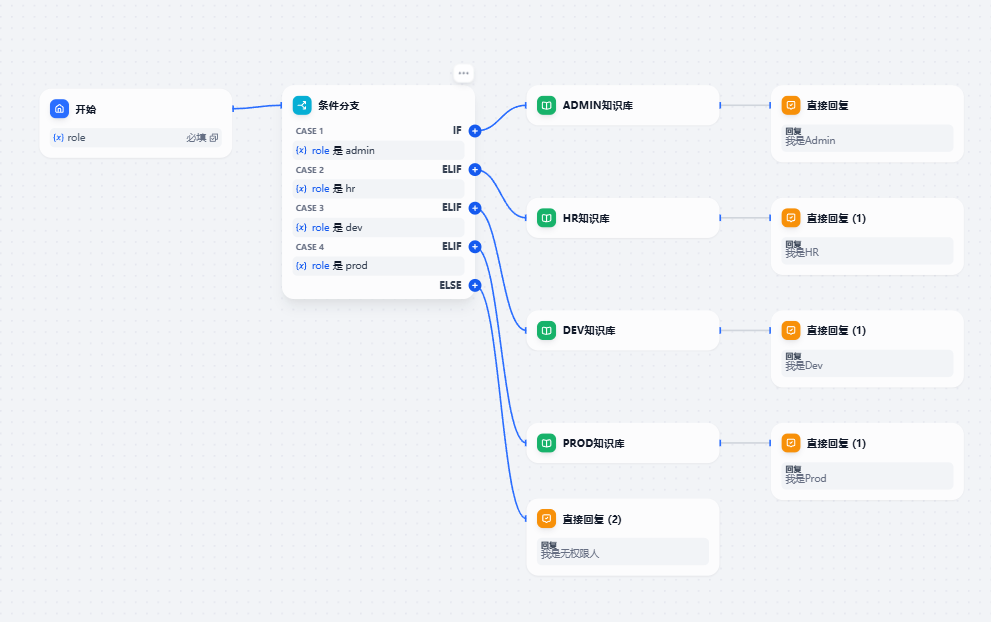This screenshot has width=991, height=622.
Task: Click the Start node home icon
Action: 59,109
